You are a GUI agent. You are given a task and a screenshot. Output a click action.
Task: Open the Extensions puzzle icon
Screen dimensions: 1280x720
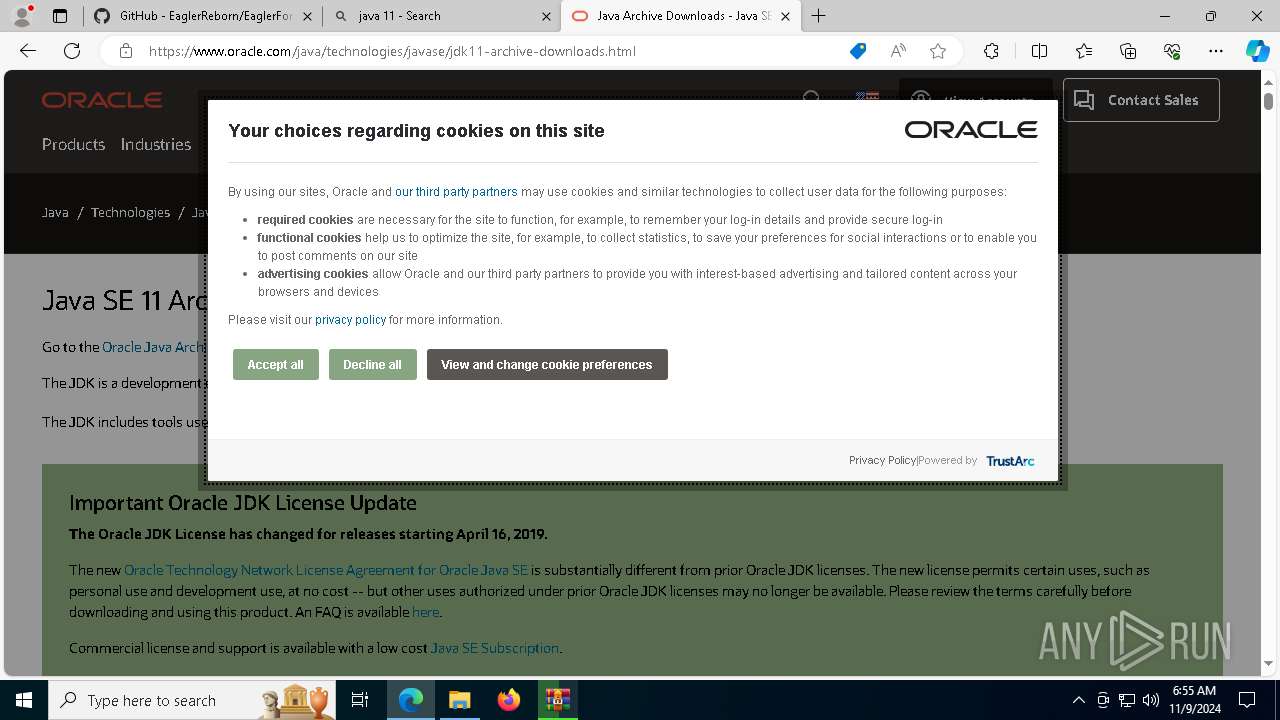click(991, 51)
